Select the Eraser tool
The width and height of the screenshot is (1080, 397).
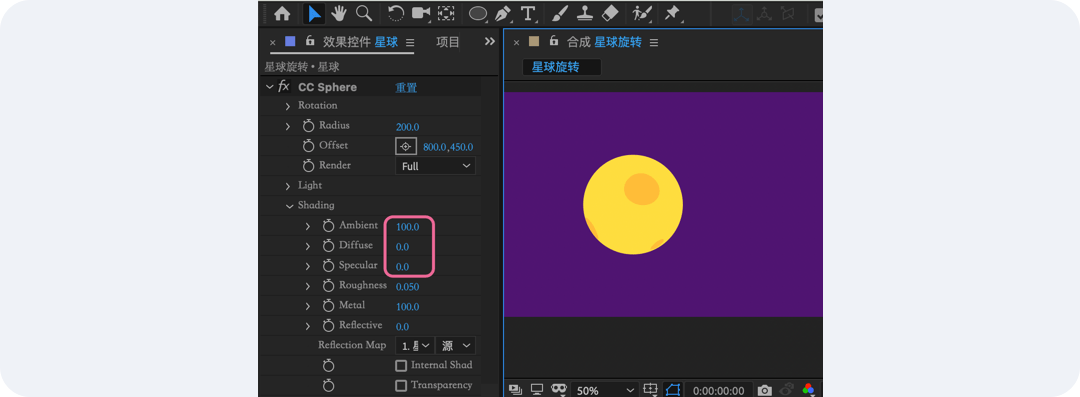(x=610, y=13)
